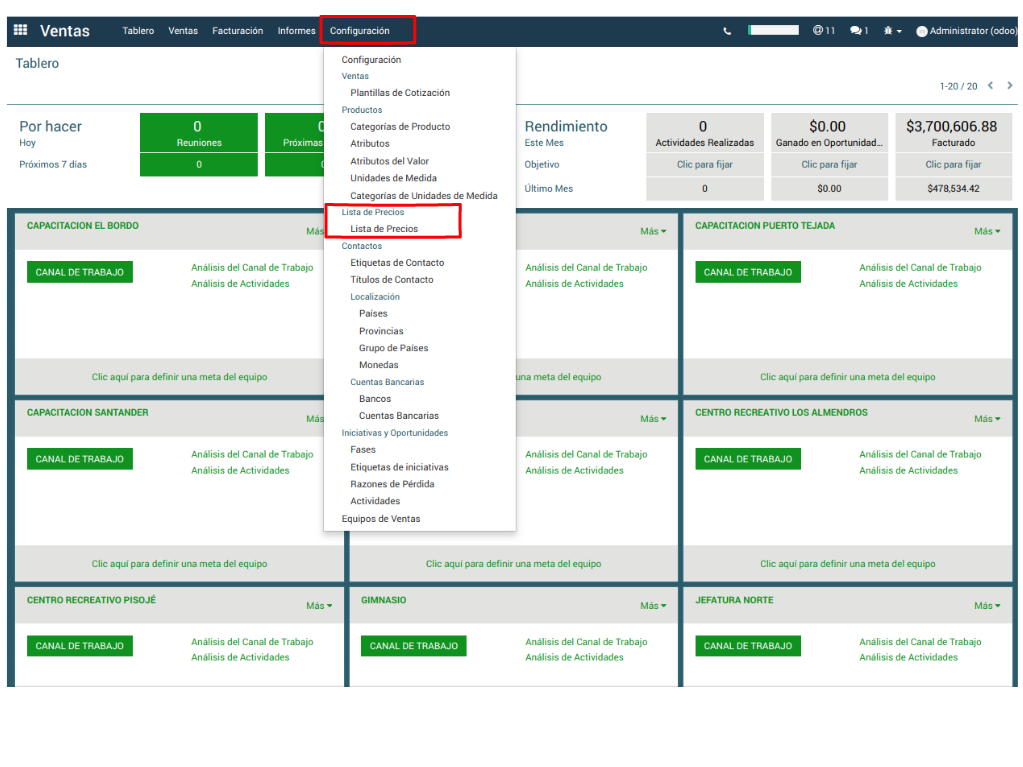The height and width of the screenshot is (767, 1023).
Task: Choose Categorías de Producto from menu
Action: pos(400,127)
